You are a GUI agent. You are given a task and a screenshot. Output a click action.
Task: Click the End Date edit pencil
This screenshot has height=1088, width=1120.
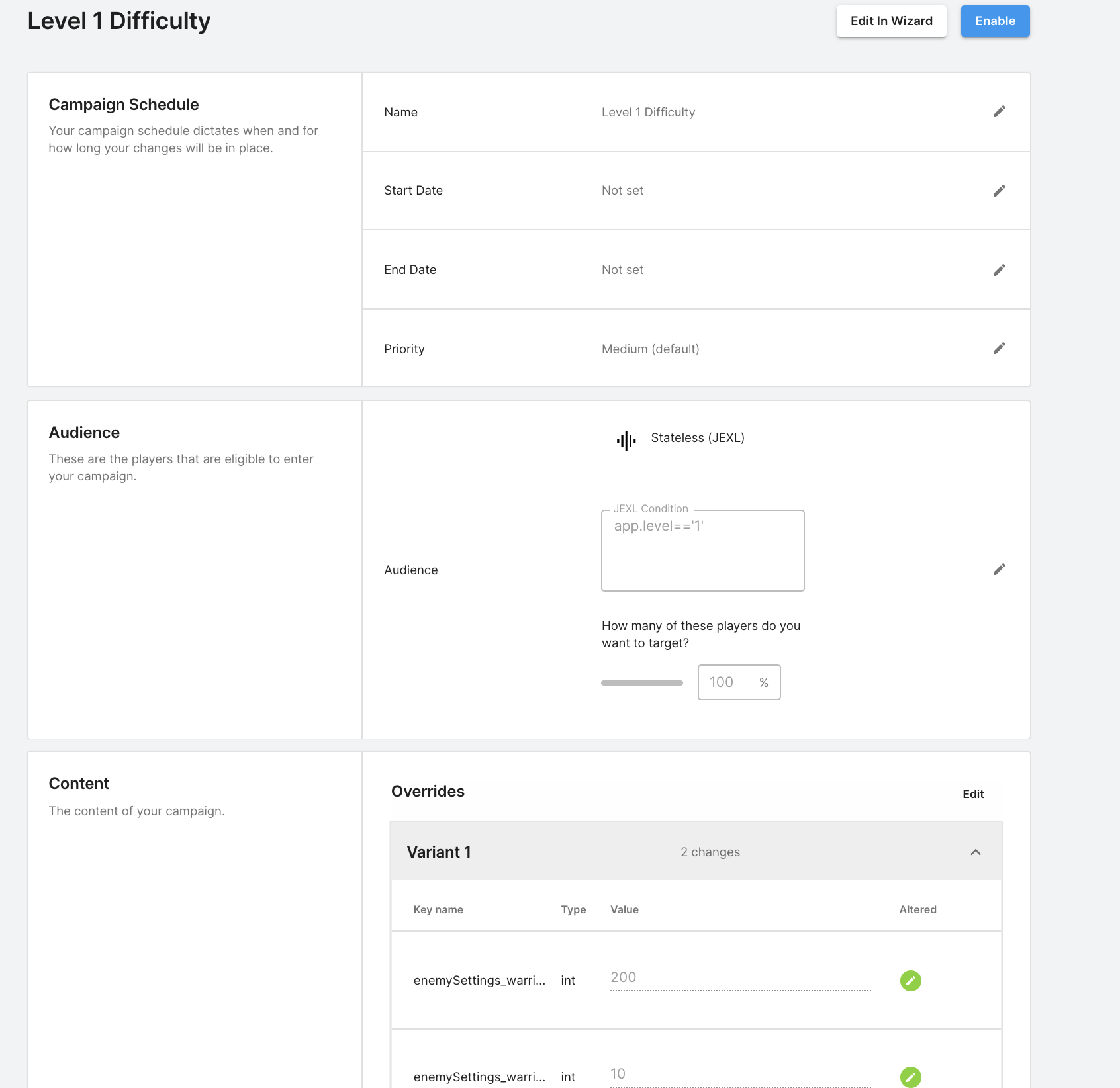click(x=999, y=270)
